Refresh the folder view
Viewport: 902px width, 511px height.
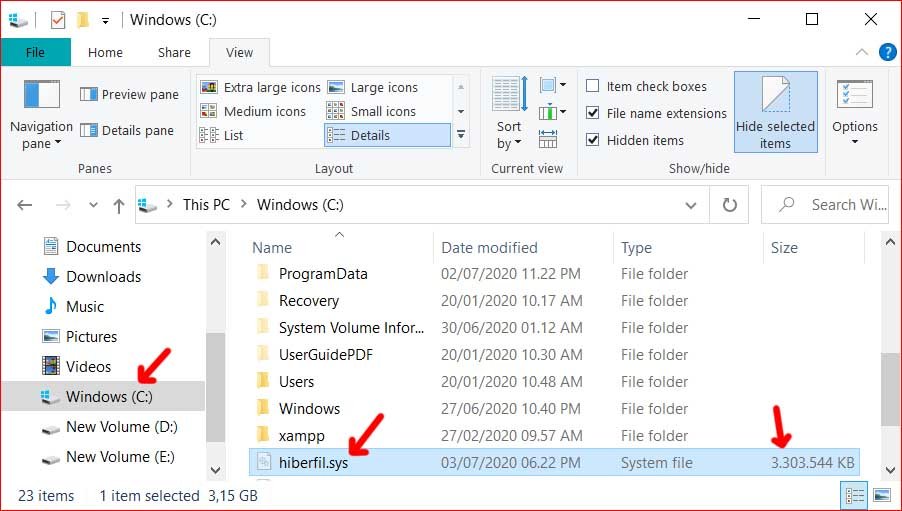(x=729, y=205)
